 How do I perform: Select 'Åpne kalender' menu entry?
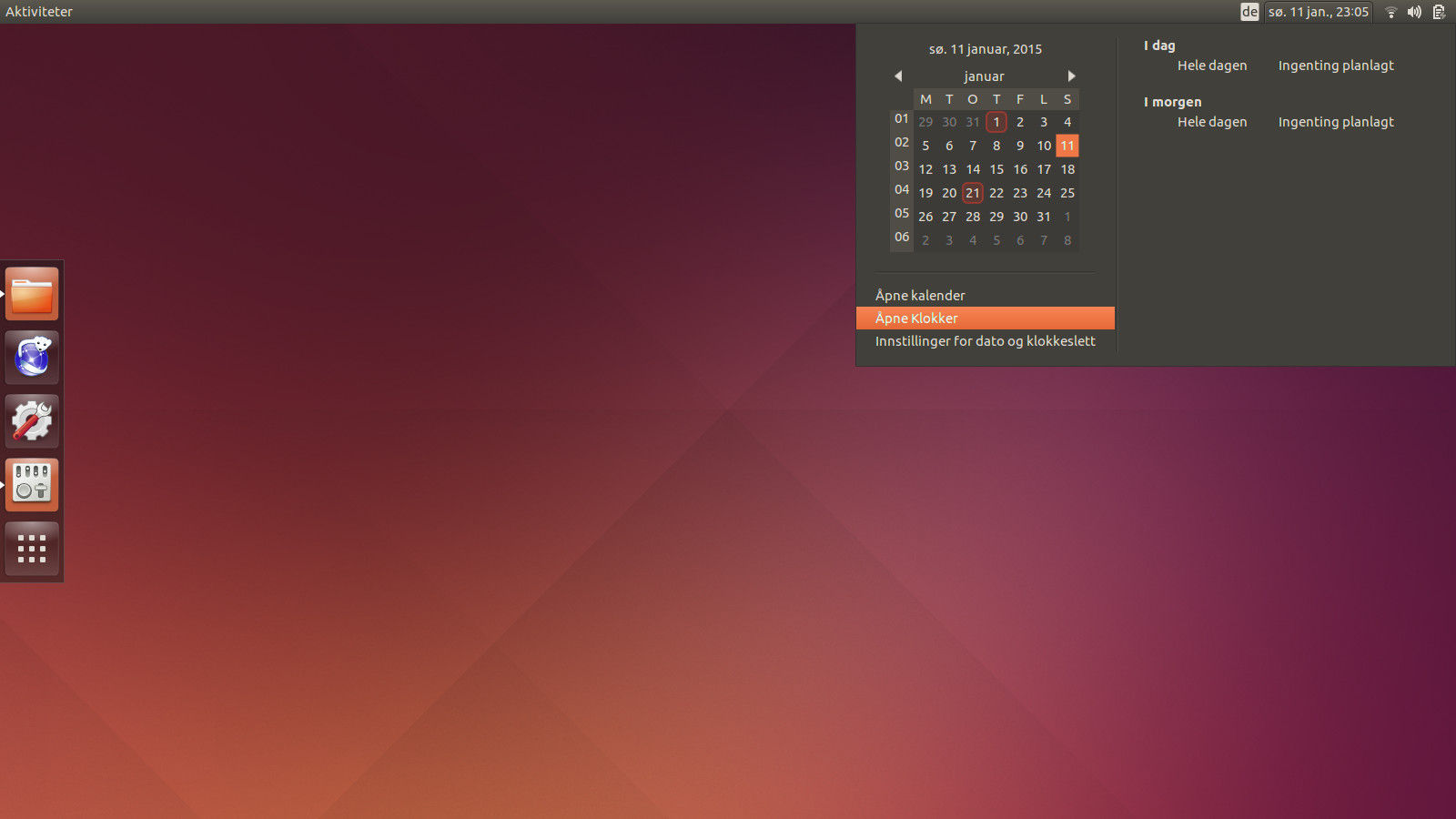920,296
